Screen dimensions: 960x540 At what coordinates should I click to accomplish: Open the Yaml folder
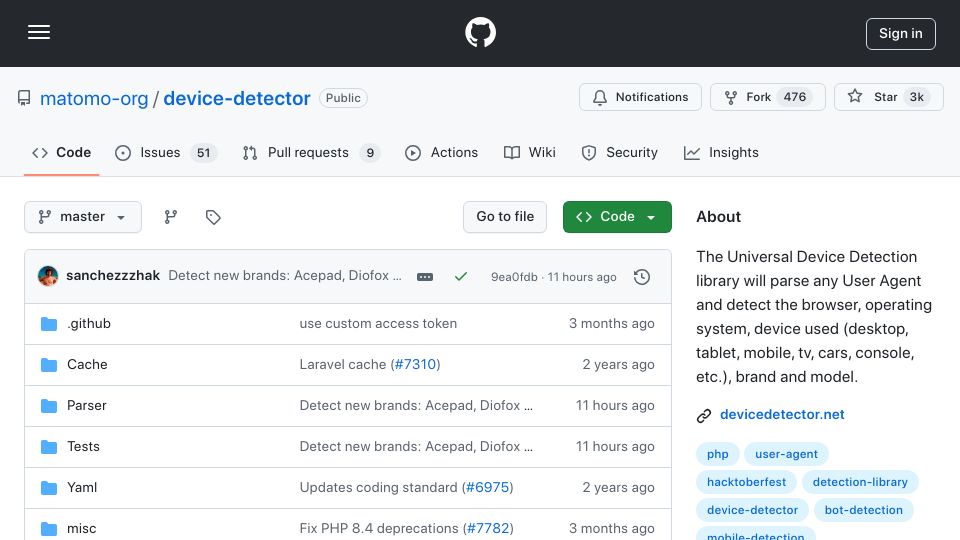coord(82,487)
